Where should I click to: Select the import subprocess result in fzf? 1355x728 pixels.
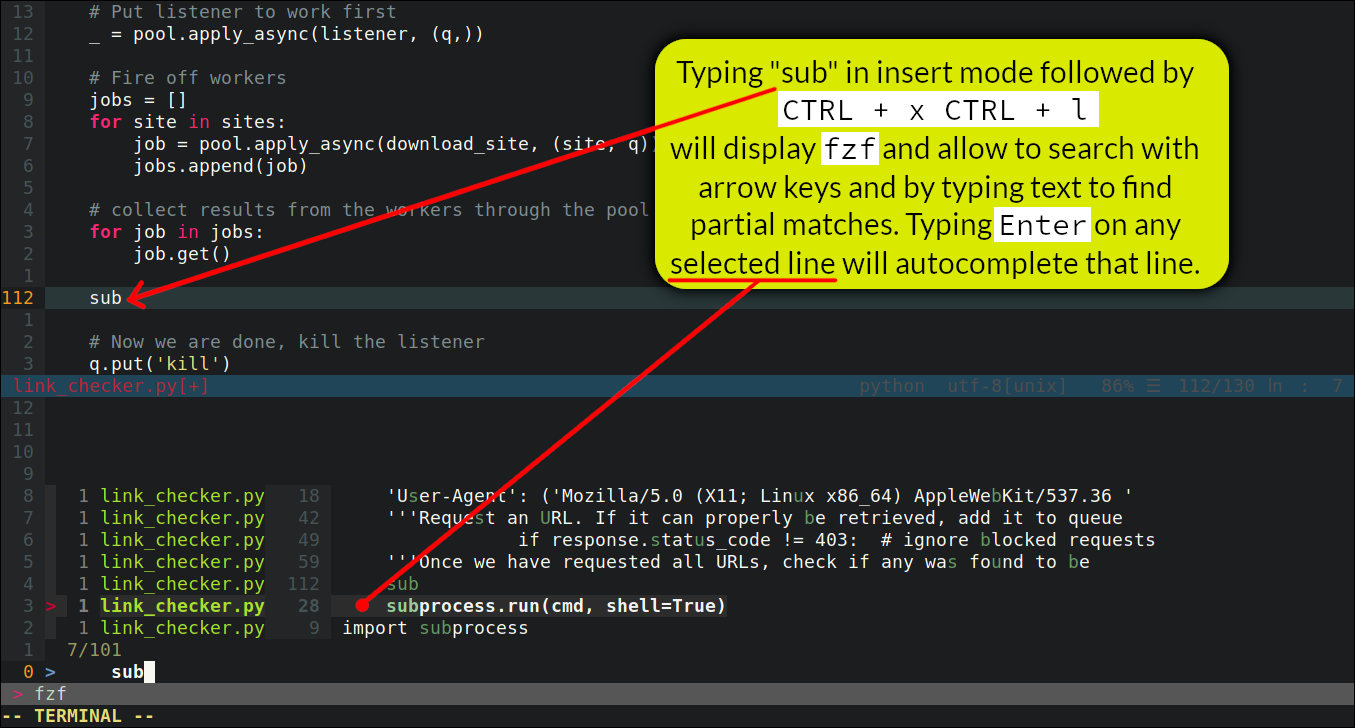click(x=435, y=627)
